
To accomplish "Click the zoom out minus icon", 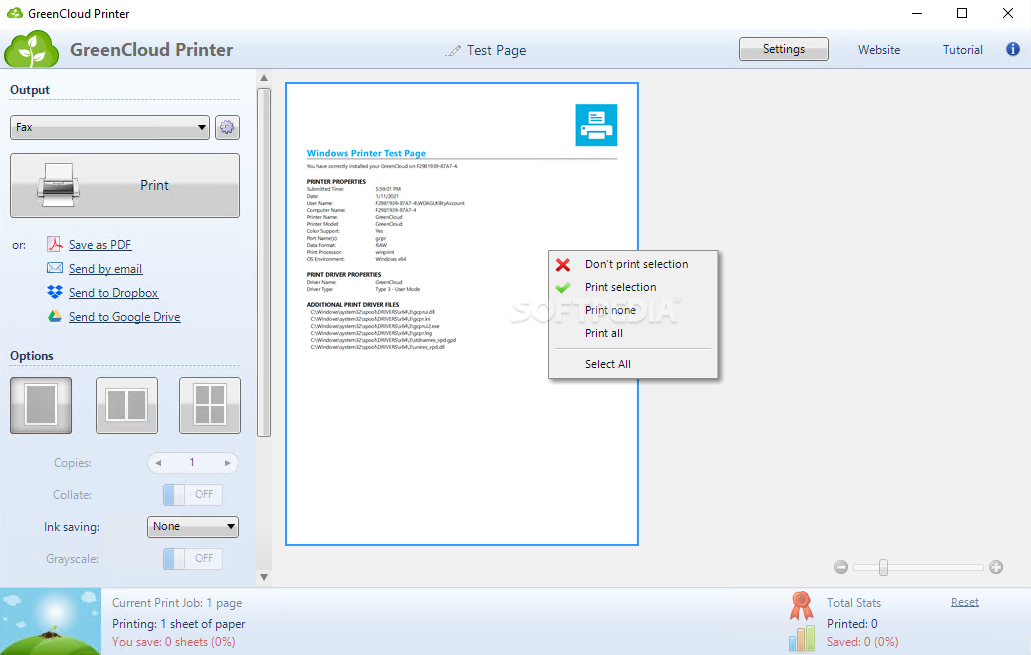I will pos(841,567).
